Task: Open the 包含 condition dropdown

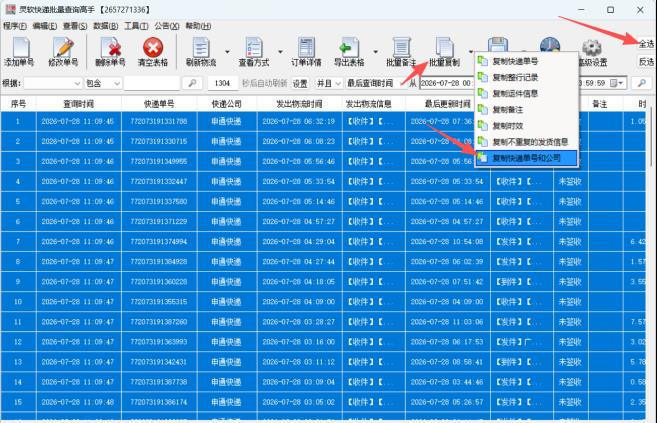Action: (103, 83)
